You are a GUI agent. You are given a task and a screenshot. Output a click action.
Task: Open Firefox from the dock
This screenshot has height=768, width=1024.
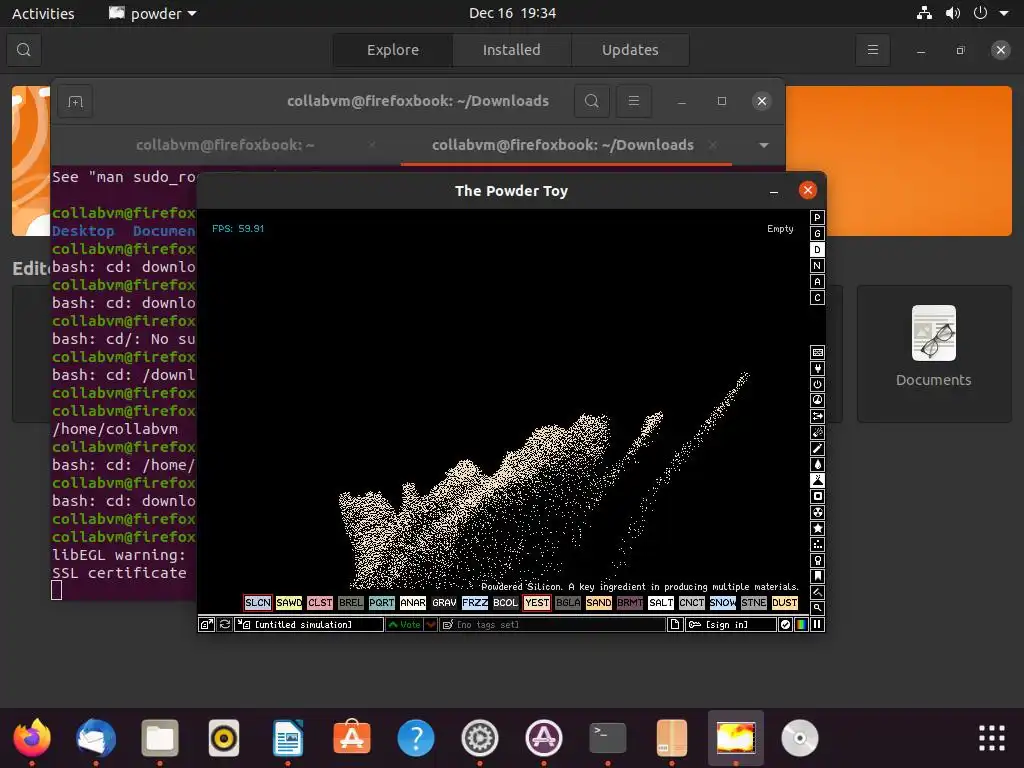click(32, 738)
